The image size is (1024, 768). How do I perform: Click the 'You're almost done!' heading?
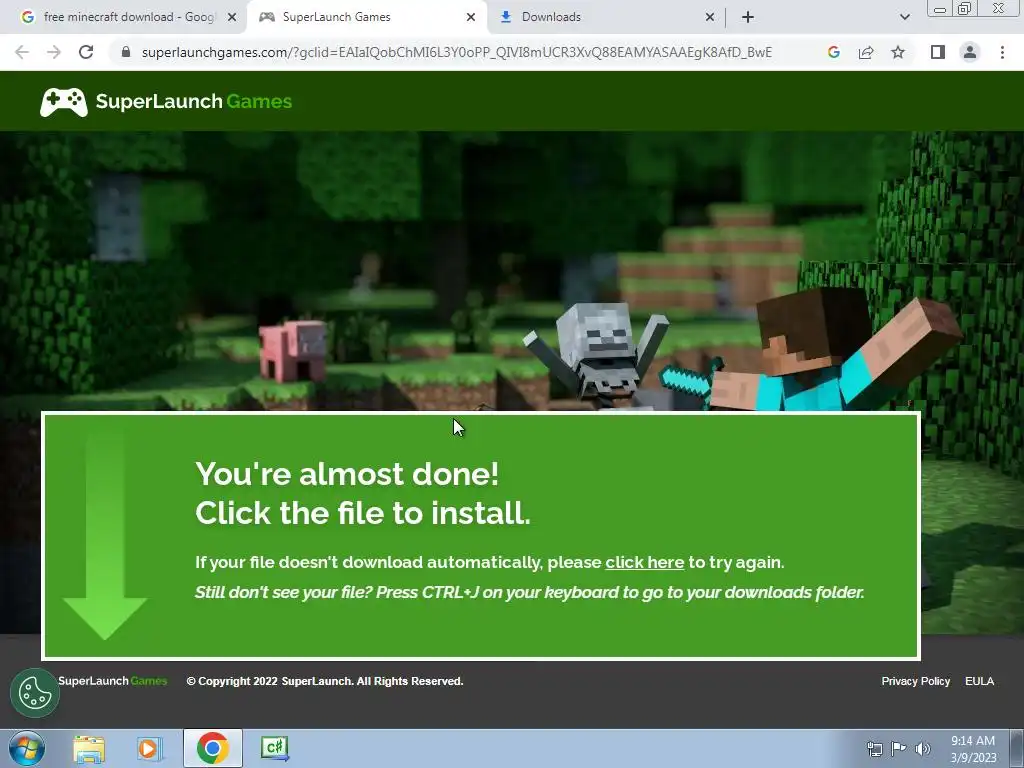(347, 473)
